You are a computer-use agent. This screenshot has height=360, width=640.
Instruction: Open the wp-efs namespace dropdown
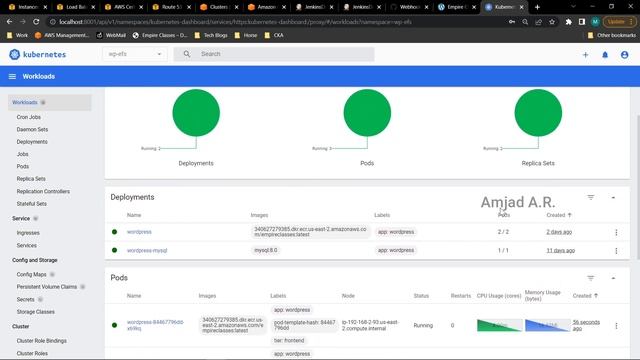[135, 54]
